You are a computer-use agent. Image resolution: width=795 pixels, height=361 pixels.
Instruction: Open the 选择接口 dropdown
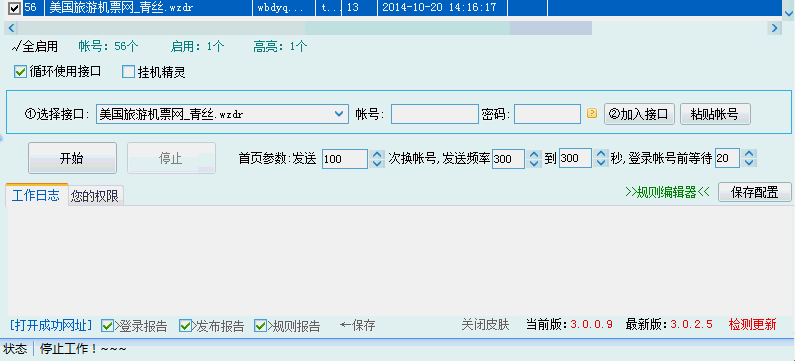click(x=339, y=114)
